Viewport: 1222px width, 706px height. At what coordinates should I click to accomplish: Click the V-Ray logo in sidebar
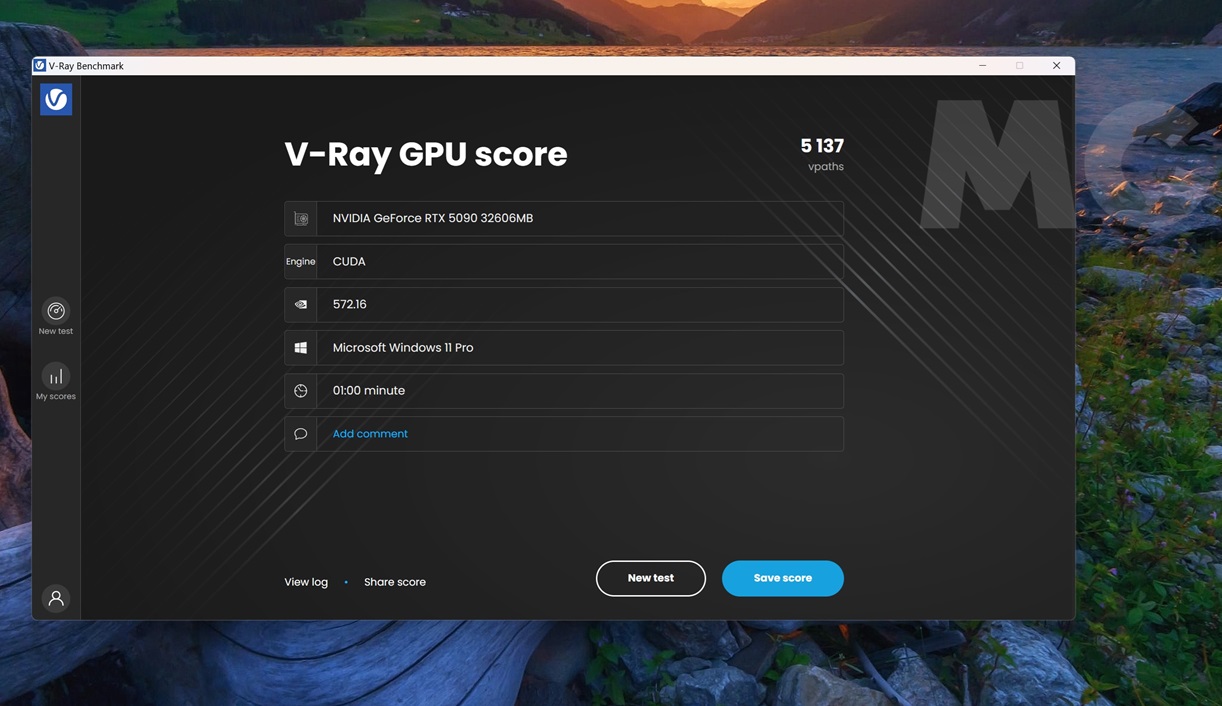point(56,99)
